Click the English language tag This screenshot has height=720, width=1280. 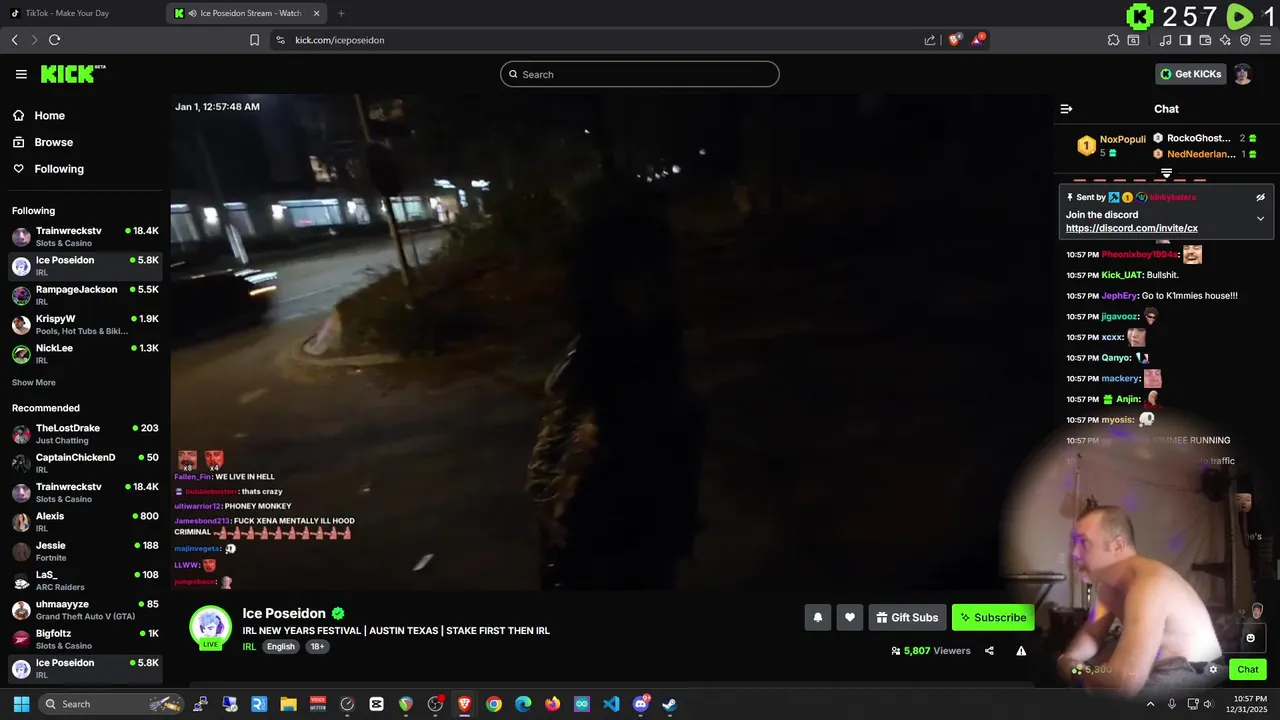coord(281,647)
